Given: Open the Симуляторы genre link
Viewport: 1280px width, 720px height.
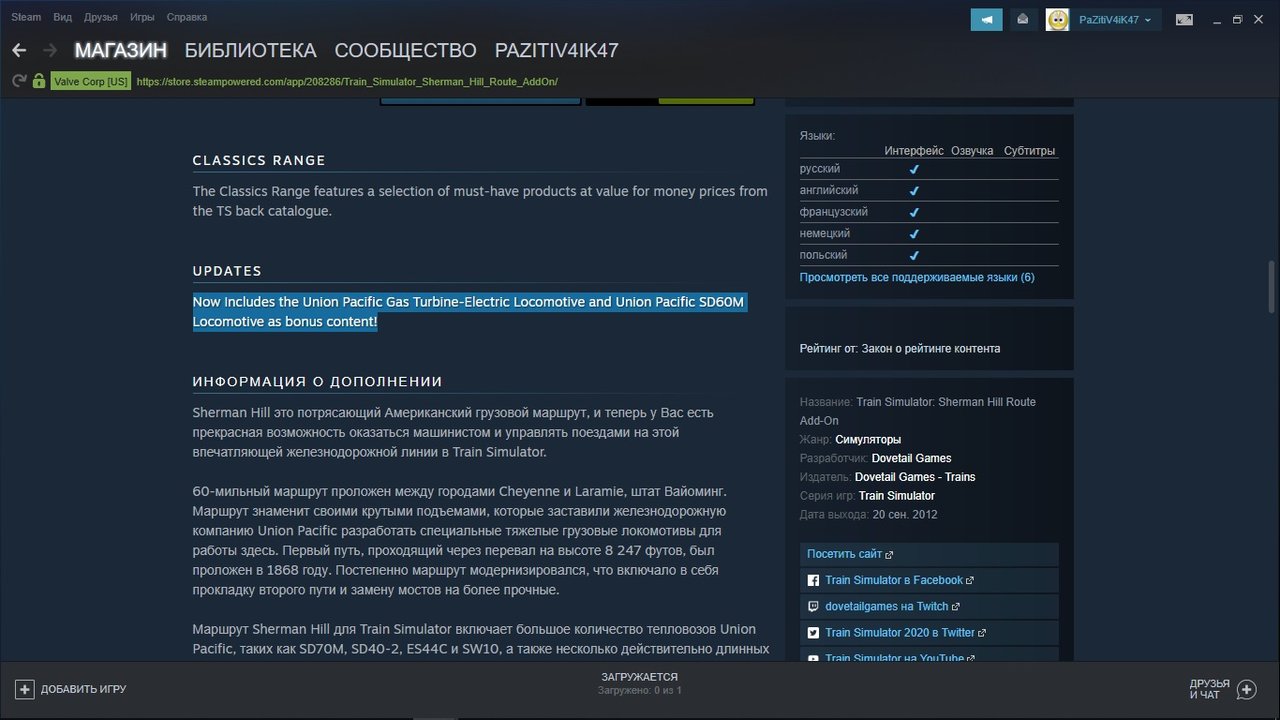Looking at the screenshot, I should [868, 439].
